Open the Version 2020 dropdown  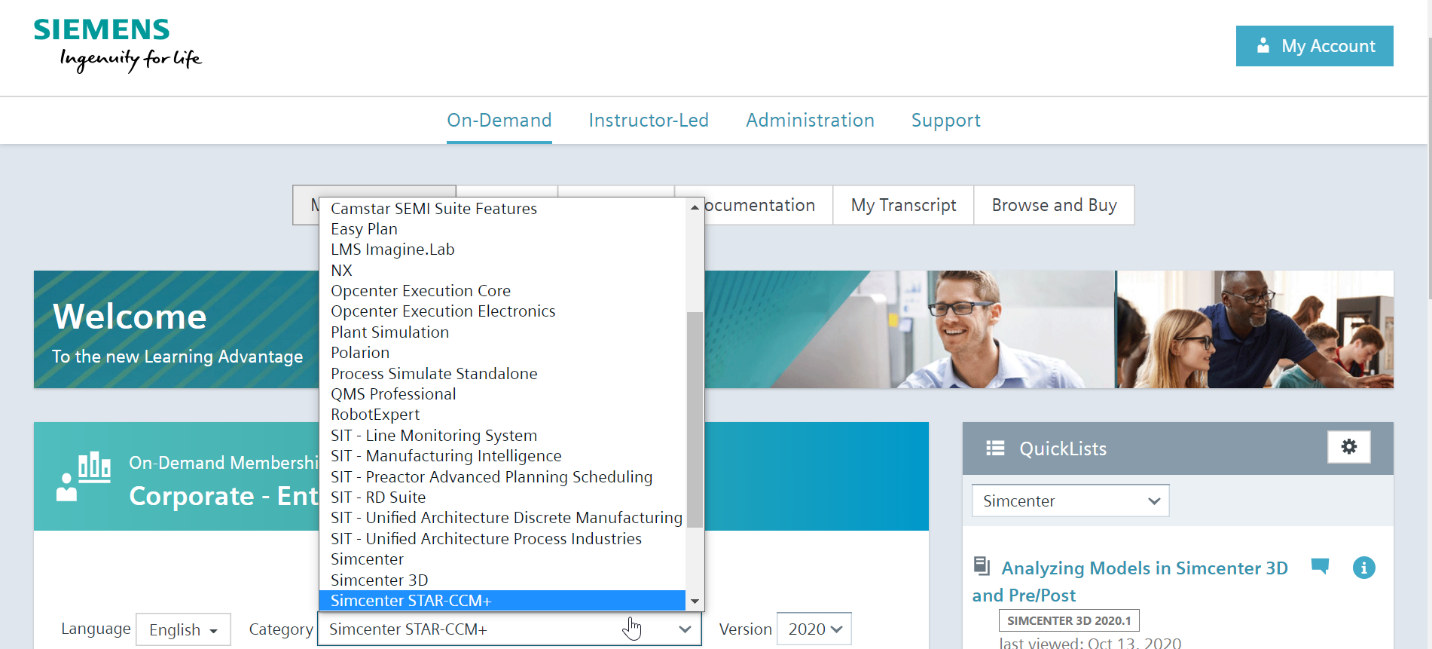[813, 629]
